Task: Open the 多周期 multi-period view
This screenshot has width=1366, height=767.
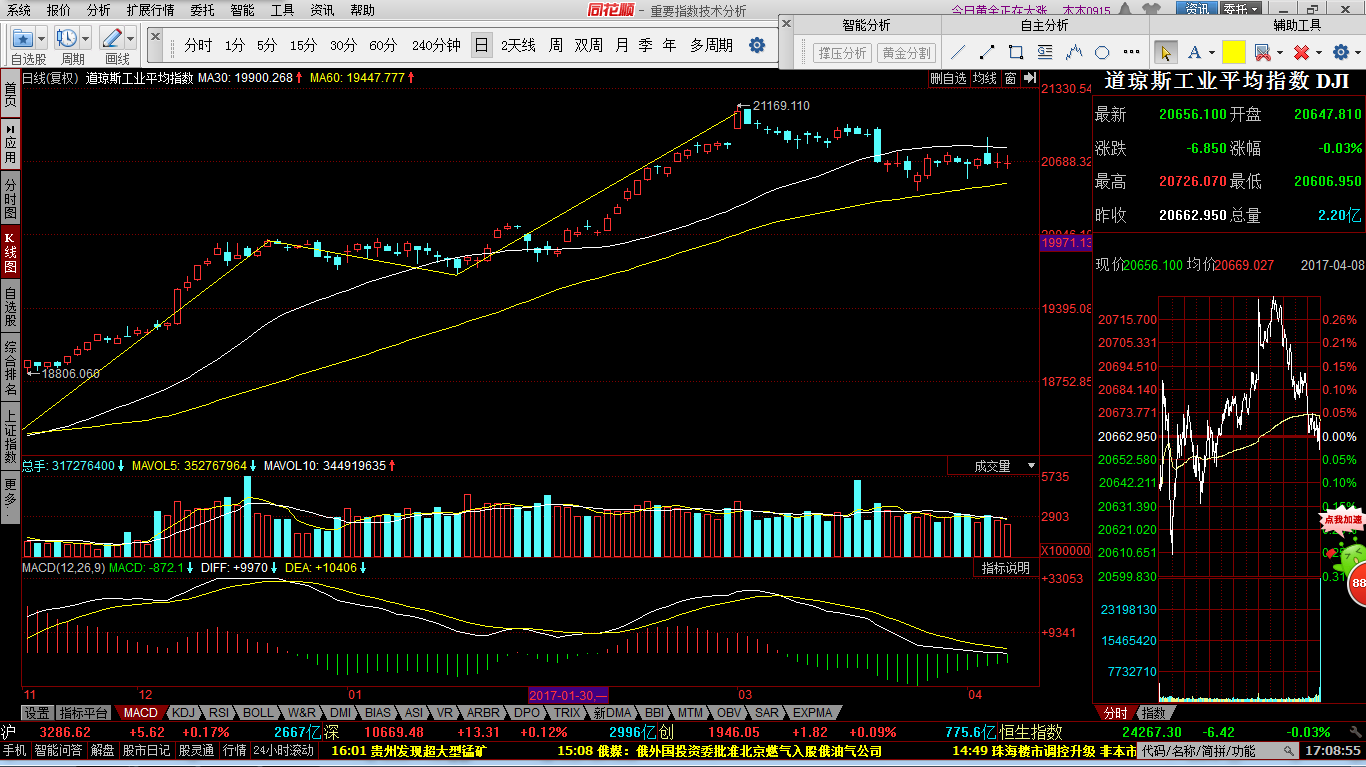Action: 711,45
